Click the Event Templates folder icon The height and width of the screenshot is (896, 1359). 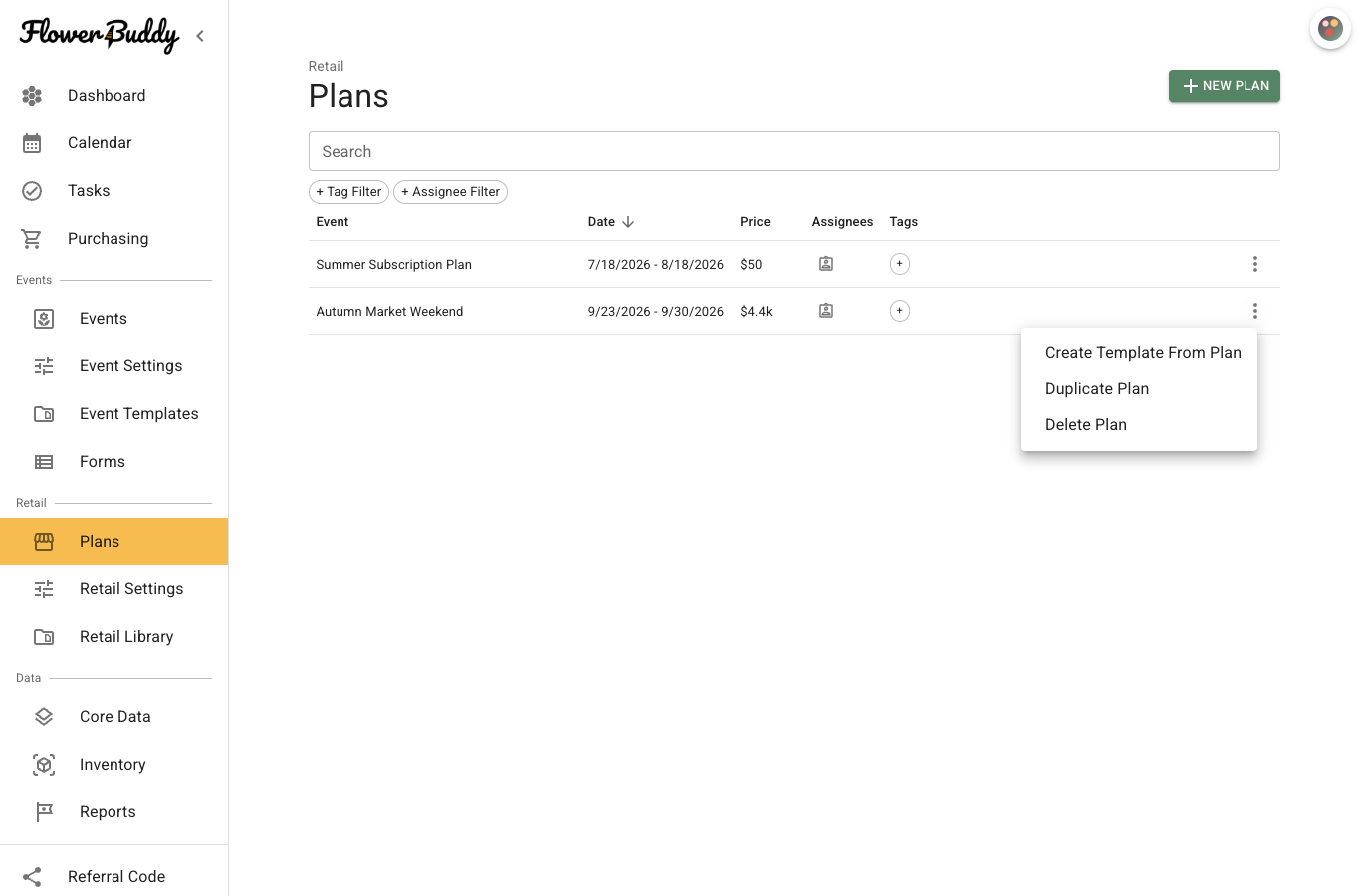(44, 414)
